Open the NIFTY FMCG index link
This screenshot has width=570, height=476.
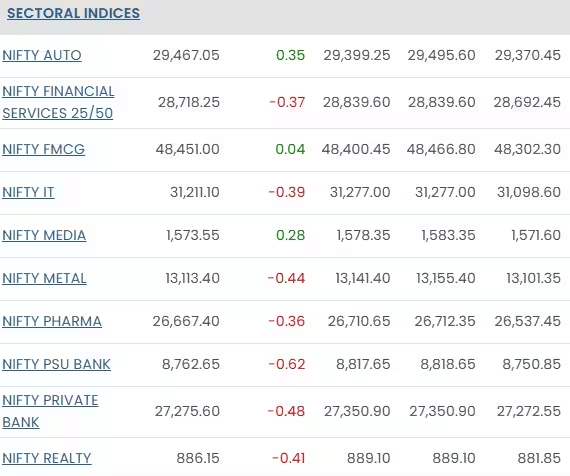tap(44, 149)
